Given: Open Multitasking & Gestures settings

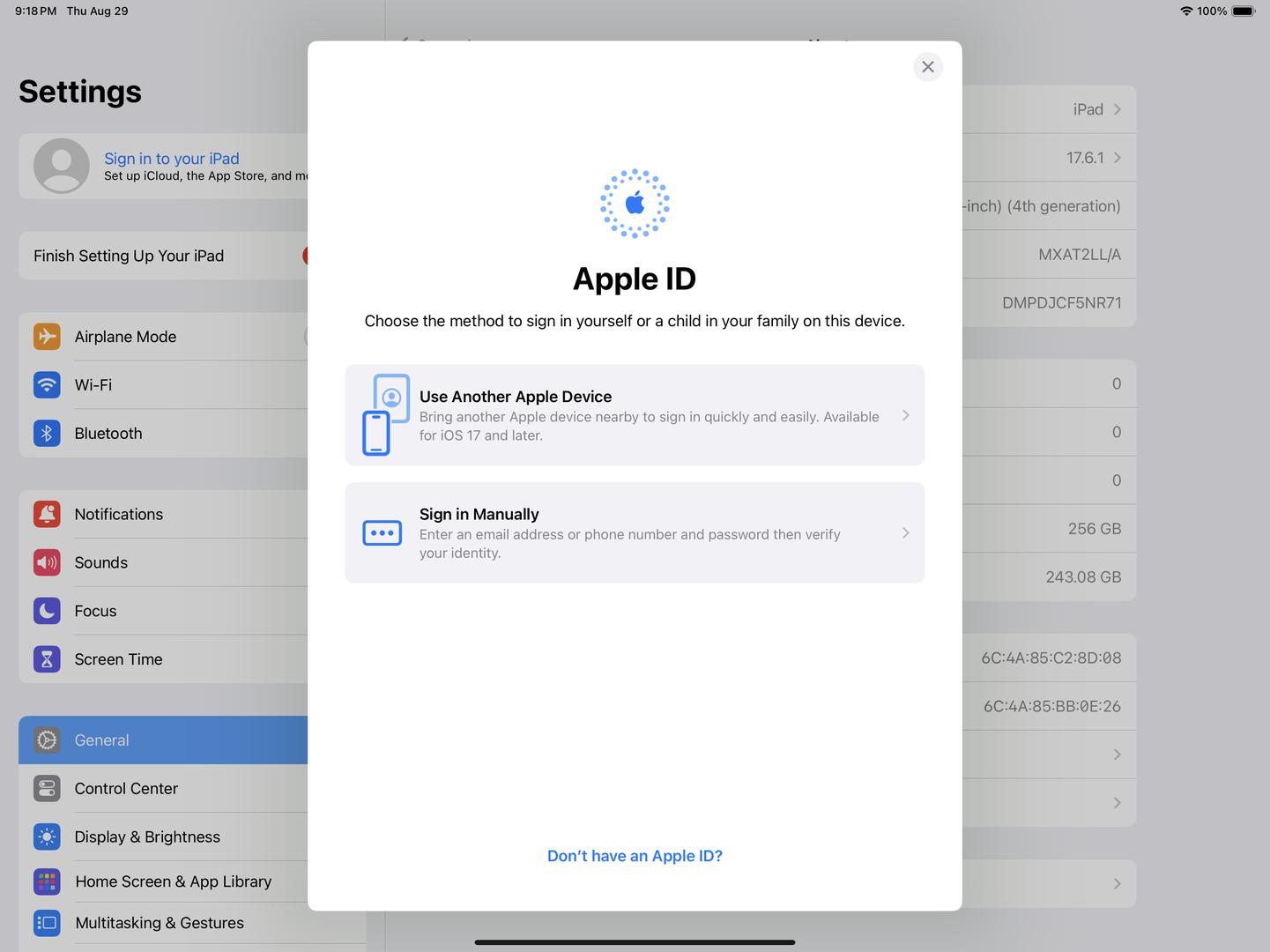Looking at the screenshot, I should pyautogui.click(x=160, y=923).
